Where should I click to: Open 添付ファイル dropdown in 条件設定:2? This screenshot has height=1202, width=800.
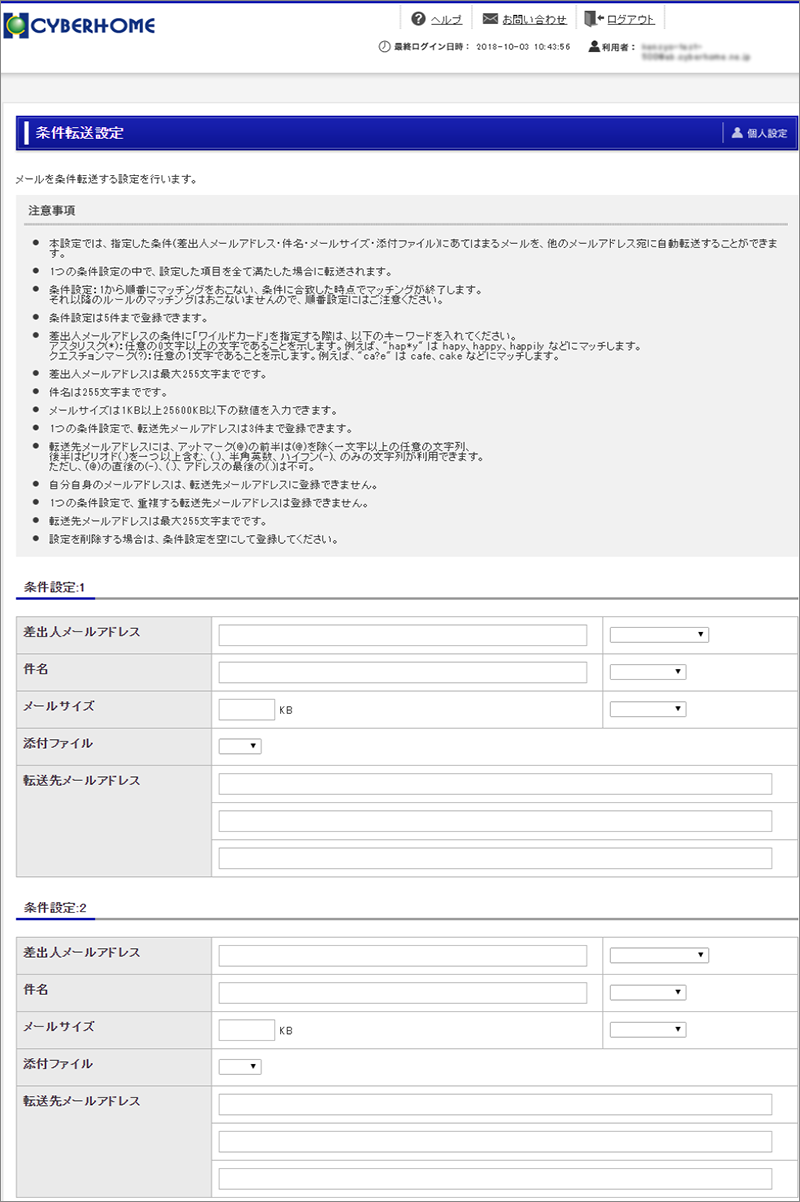click(240, 1067)
